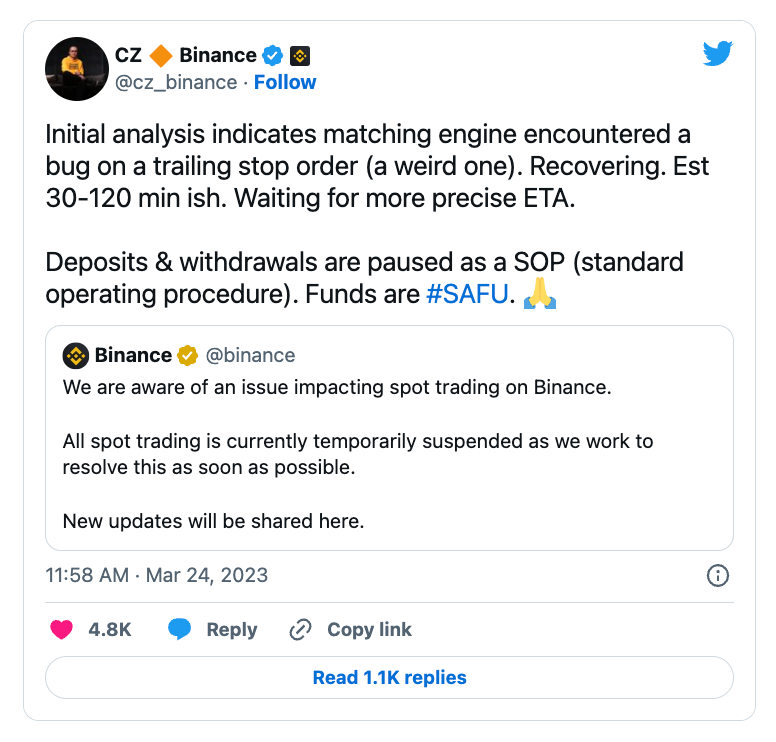Click the blue verified badge next to CZ Binance
The height and width of the screenshot is (742, 776).
(273, 56)
